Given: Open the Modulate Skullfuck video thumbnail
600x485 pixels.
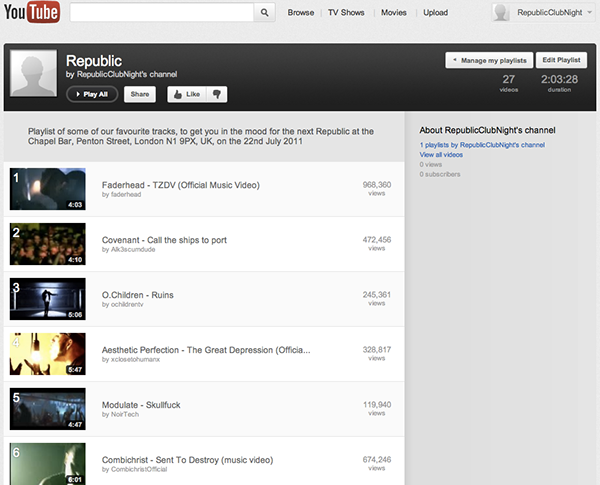Looking at the screenshot, I should tap(48, 409).
